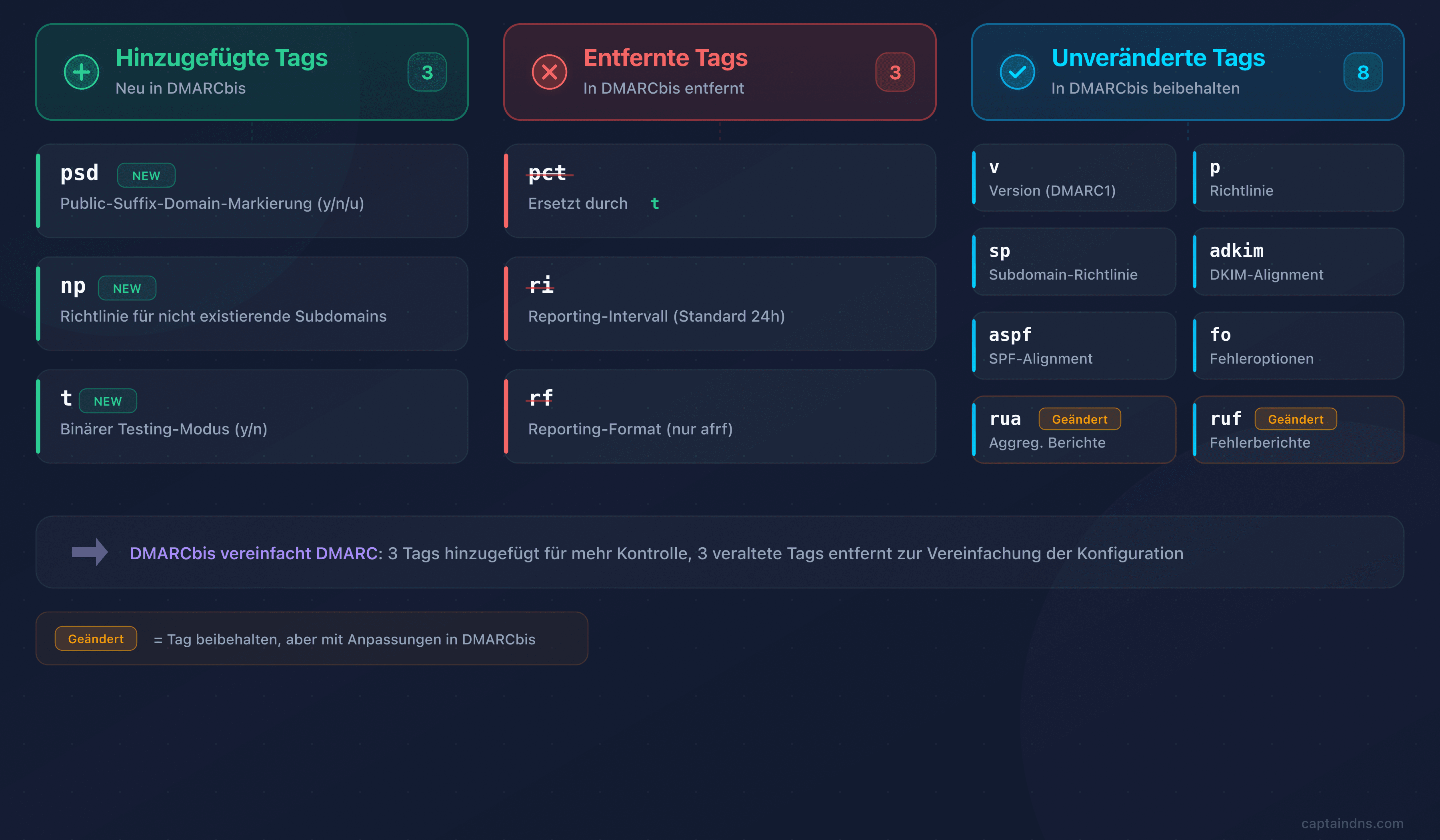1440x840 pixels.
Task: Select the count badge showing 8 unchanged tags
Action: (x=1364, y=72)
